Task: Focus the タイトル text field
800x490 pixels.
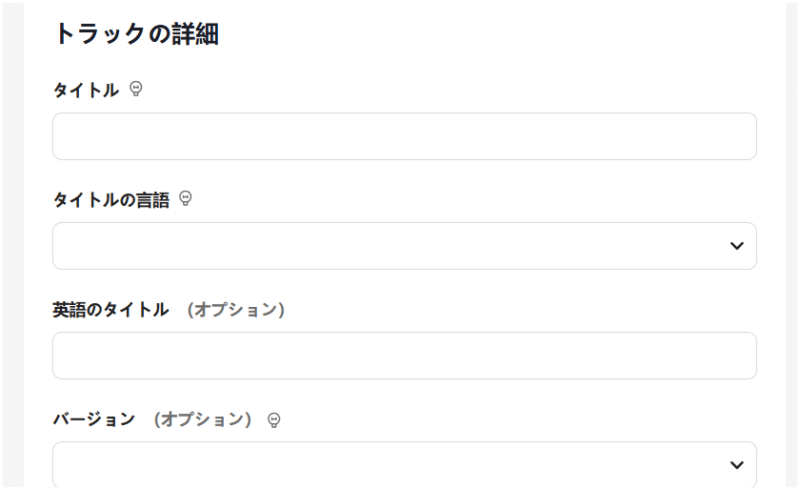Action: click(404, 136)
